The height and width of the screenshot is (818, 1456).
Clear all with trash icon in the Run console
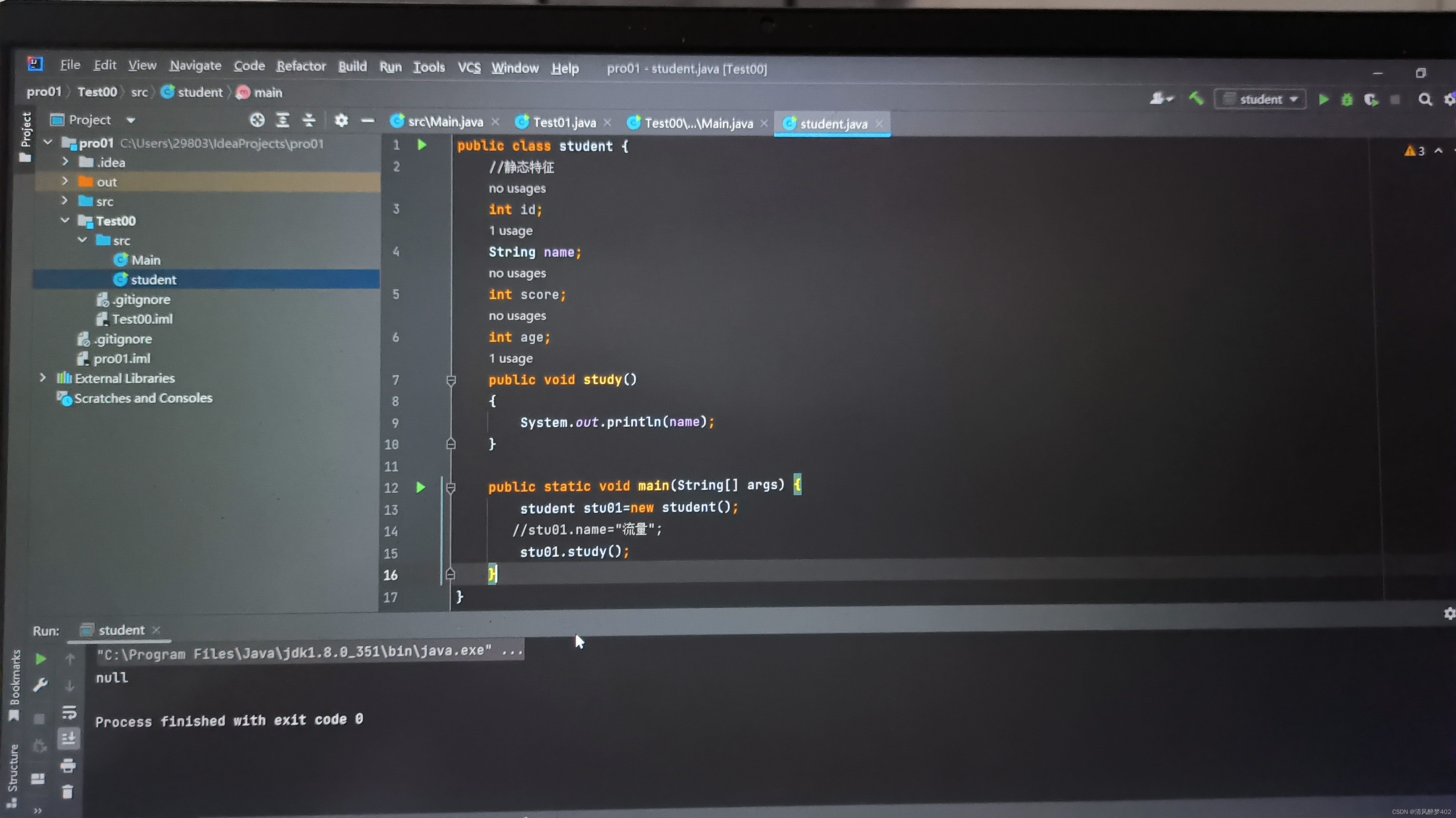click(x=67, y=792)
